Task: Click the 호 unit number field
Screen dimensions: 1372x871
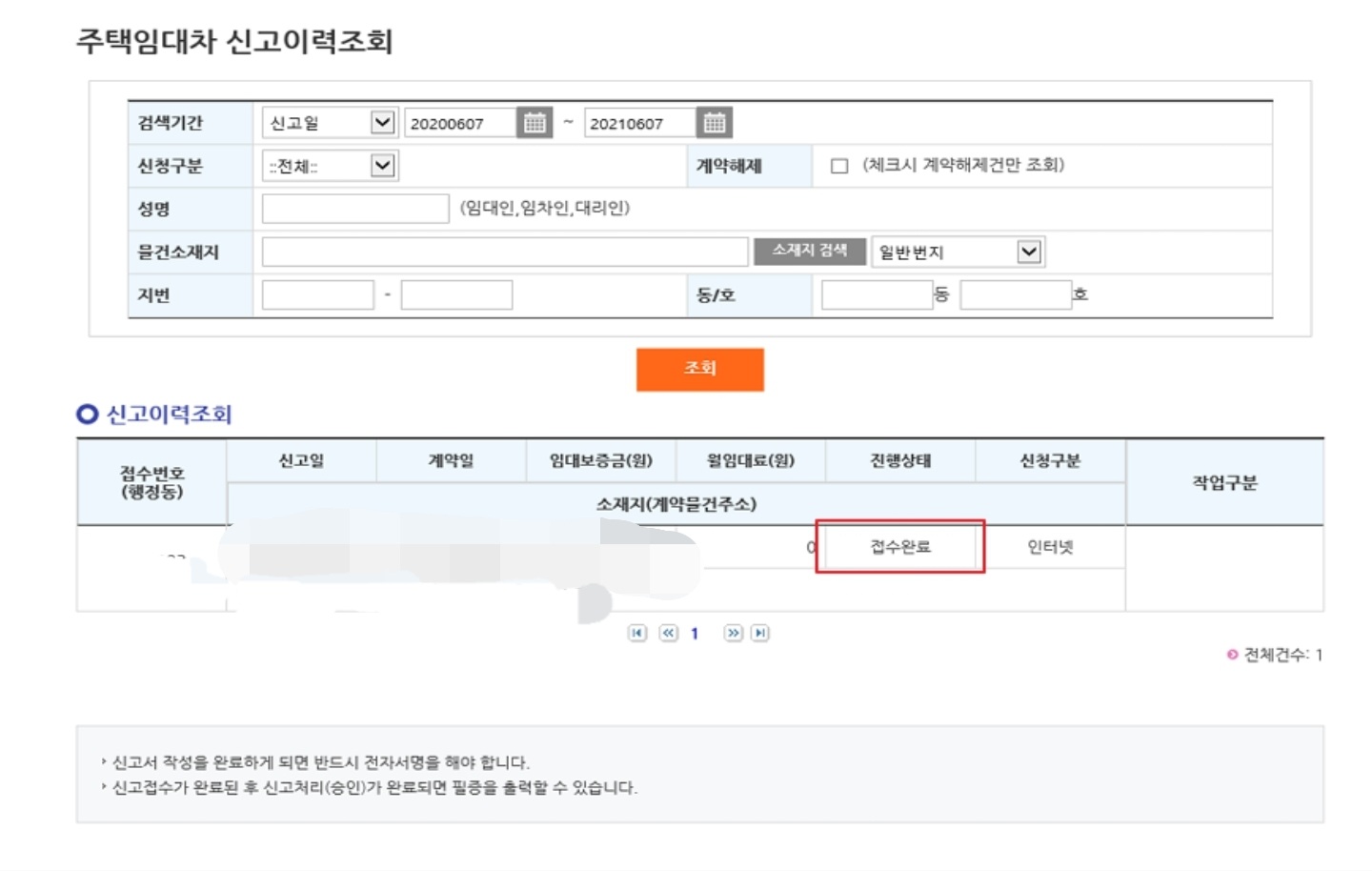Action: (1016, 294)
